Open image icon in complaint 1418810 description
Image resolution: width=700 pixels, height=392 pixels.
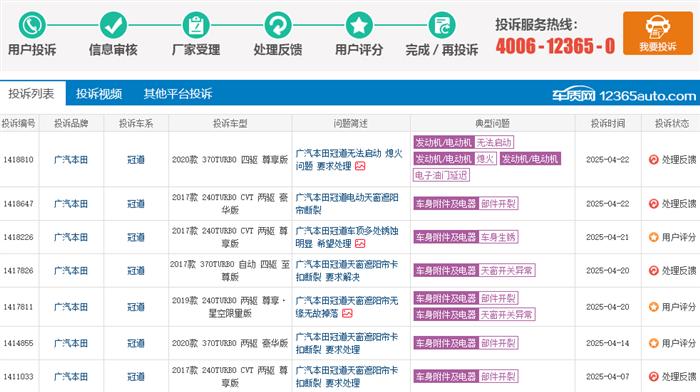[x=360, y=166]
